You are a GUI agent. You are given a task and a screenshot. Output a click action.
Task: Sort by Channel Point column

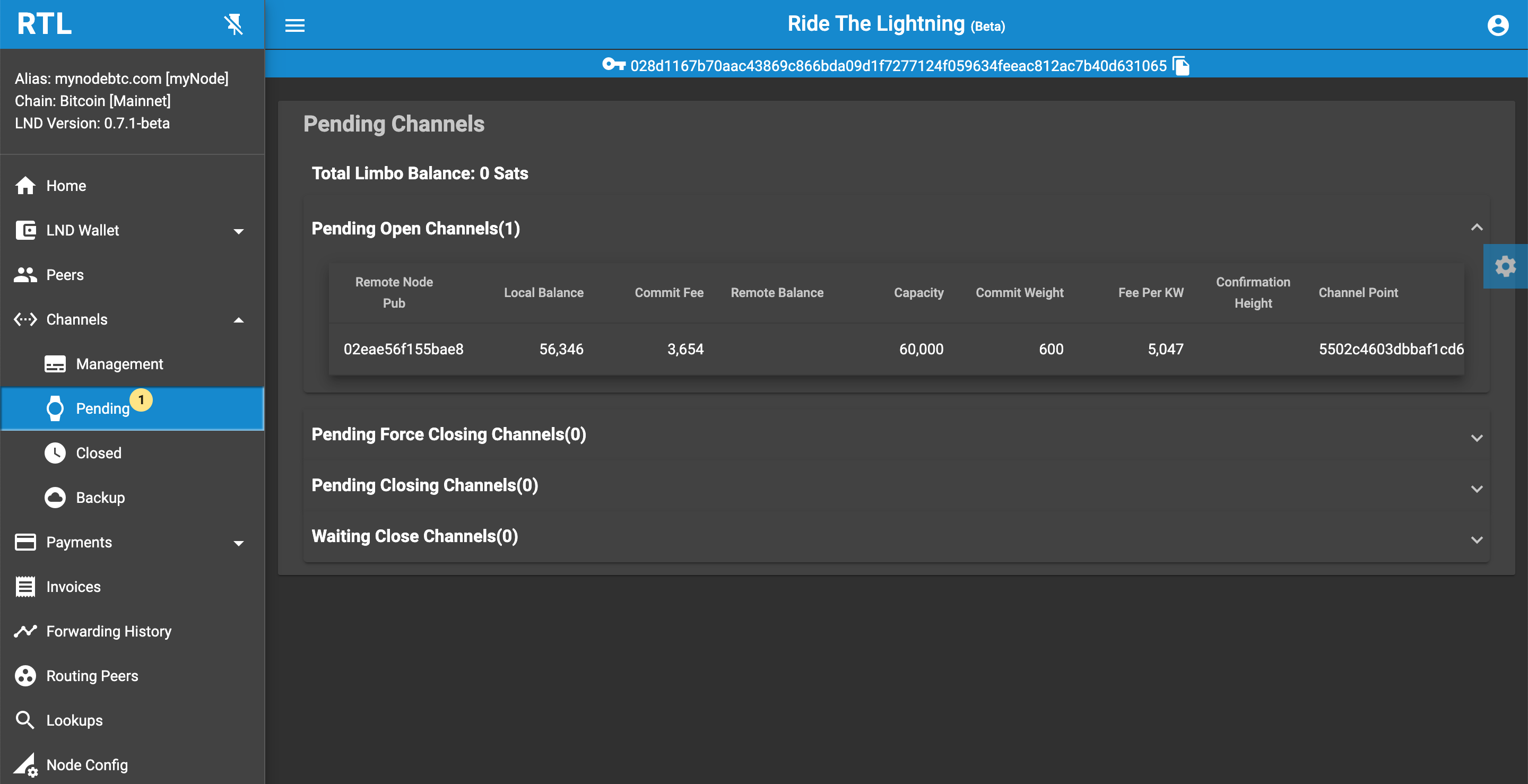(1358, 292)
